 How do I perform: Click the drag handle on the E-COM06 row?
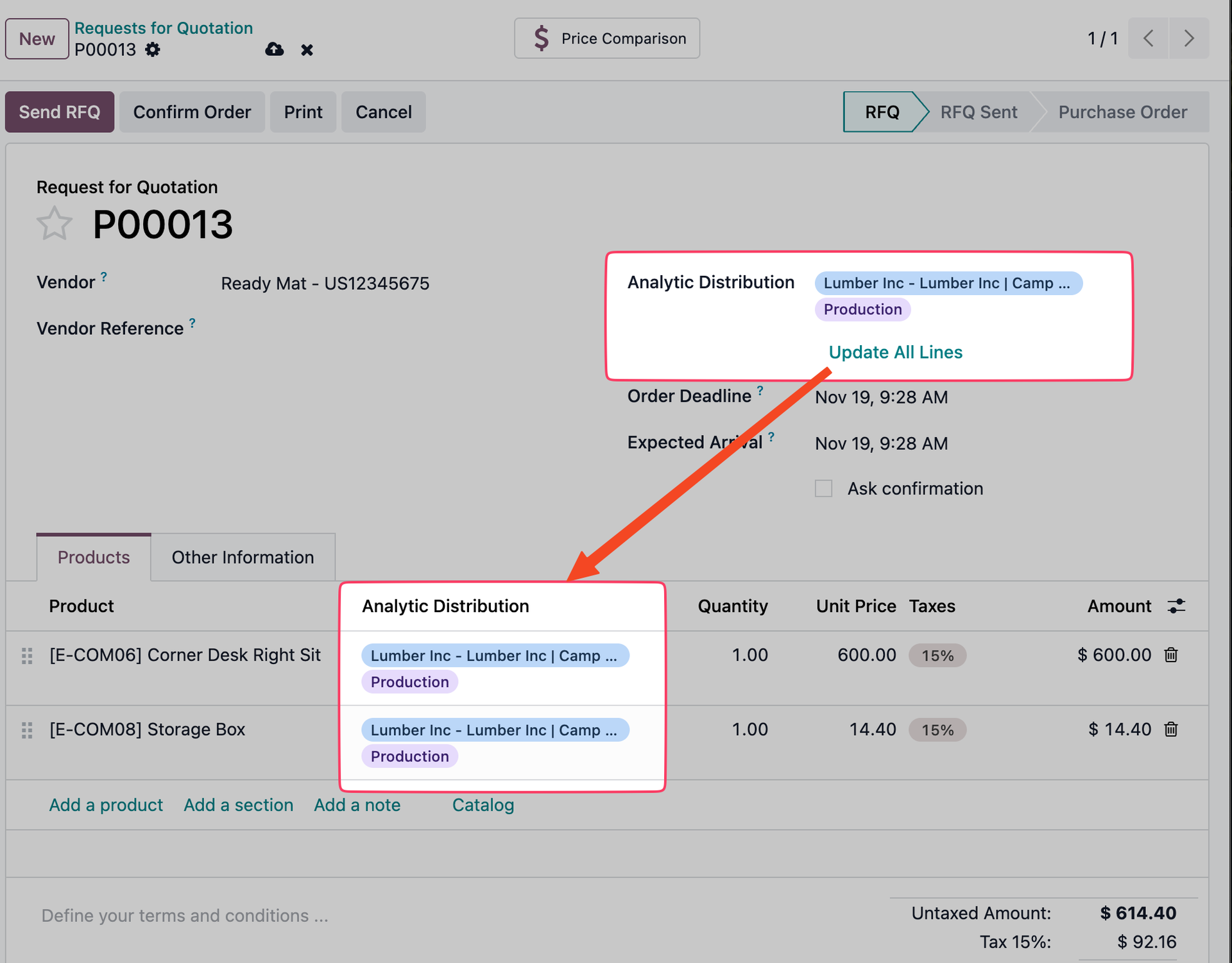point(26,655)
